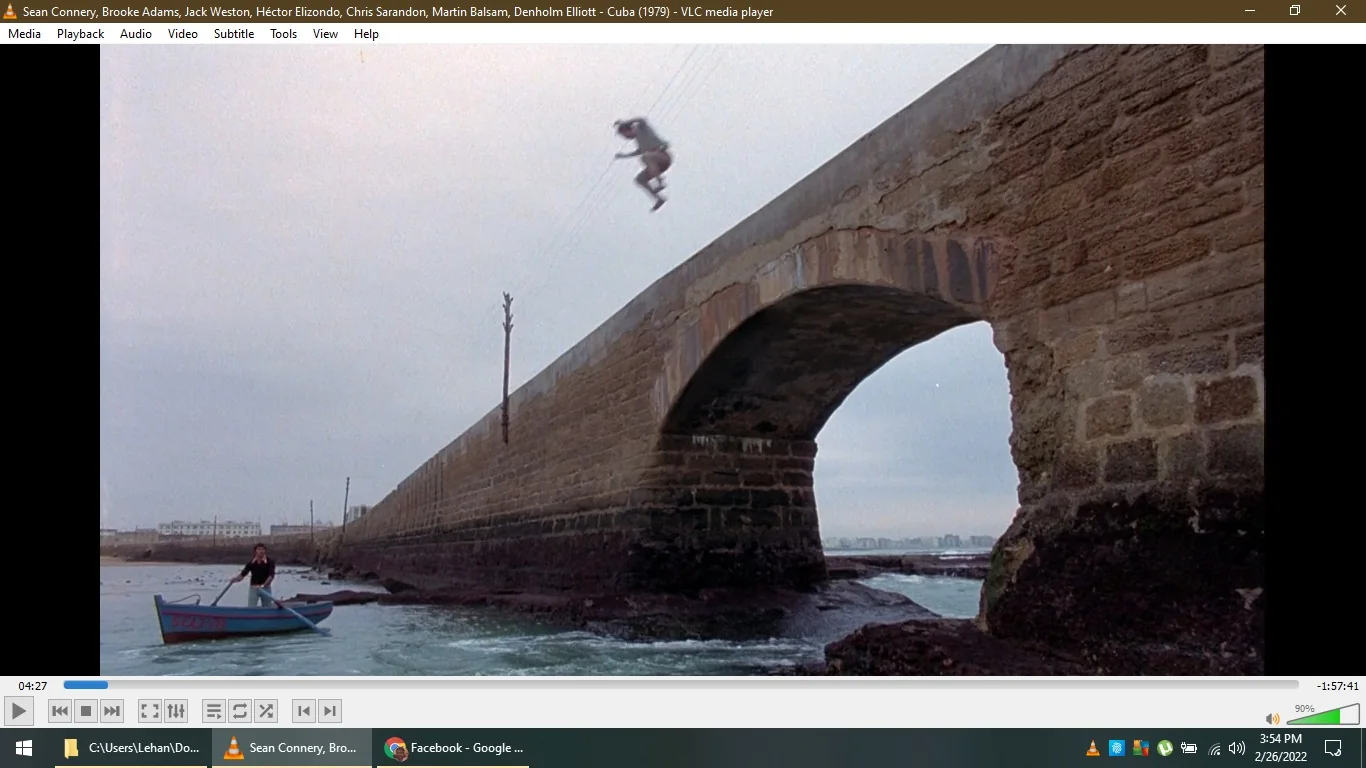This screenshot has width=1366, height=768.
Task: Open the Subtitle menu
Action: tap(234, 34)
